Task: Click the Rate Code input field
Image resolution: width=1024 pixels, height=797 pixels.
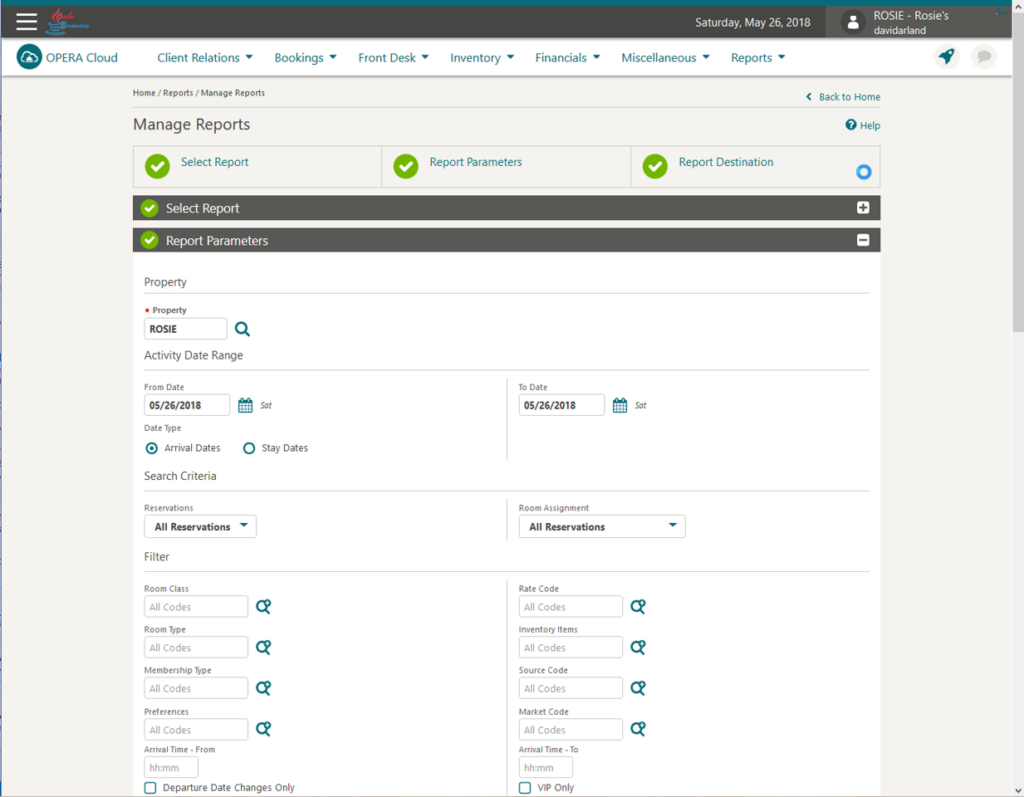Action: point(571,606)
